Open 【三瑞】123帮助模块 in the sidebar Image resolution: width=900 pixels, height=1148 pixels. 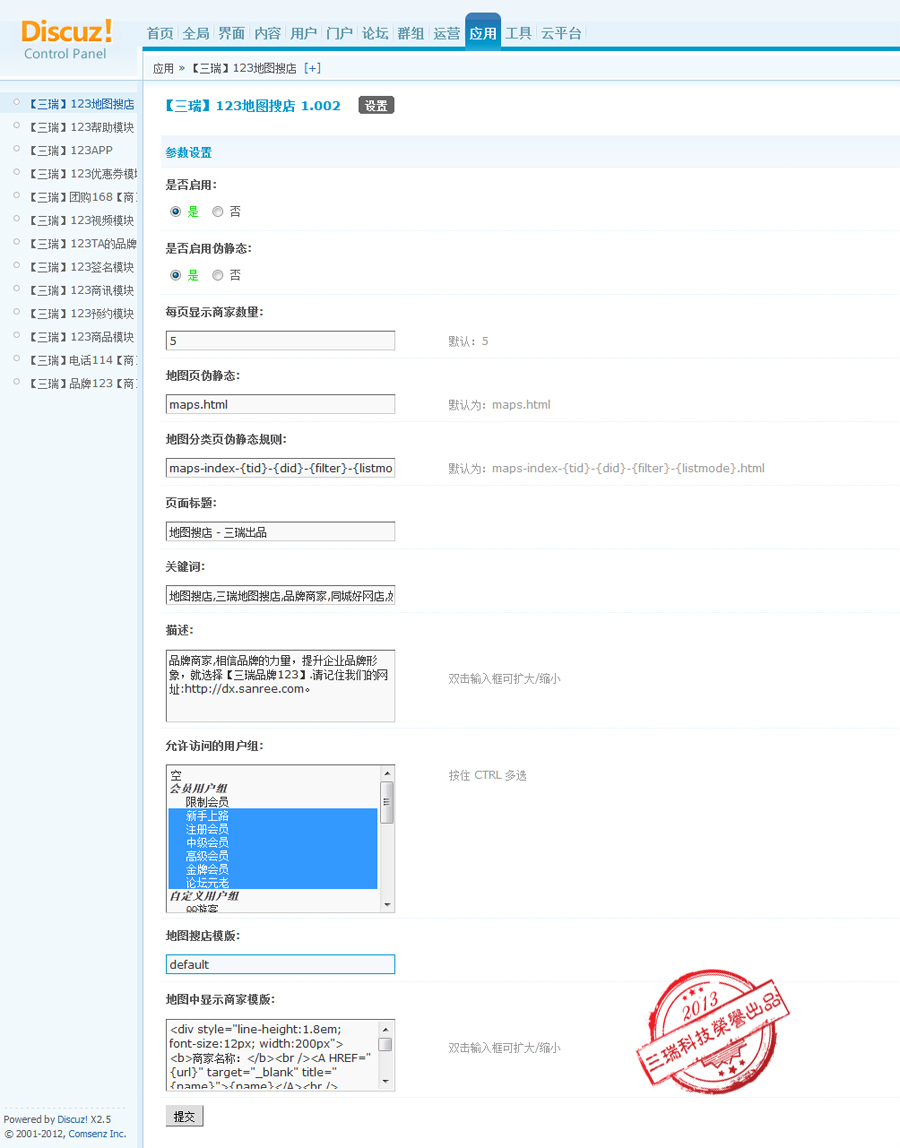81,127
